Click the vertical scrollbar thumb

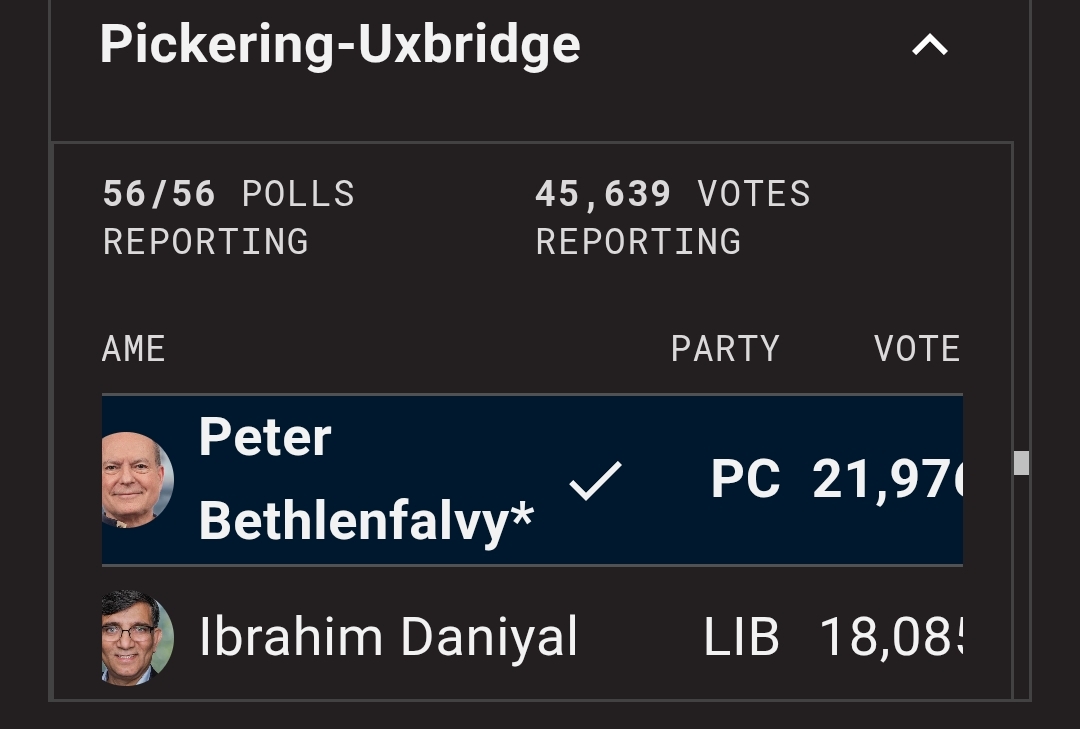(x=1021, y=463)
